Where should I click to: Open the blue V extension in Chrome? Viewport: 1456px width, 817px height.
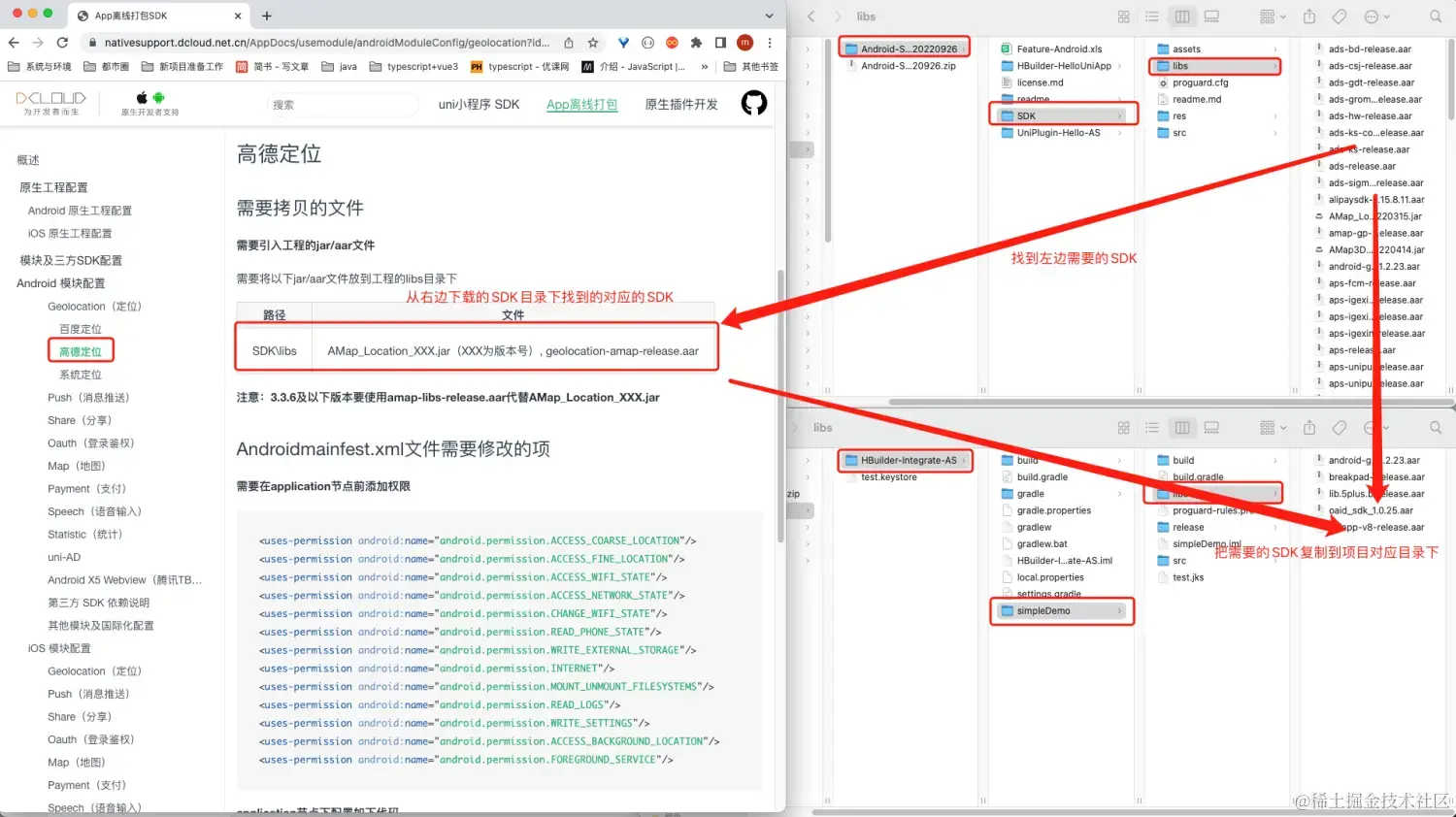tap(623, 43)
